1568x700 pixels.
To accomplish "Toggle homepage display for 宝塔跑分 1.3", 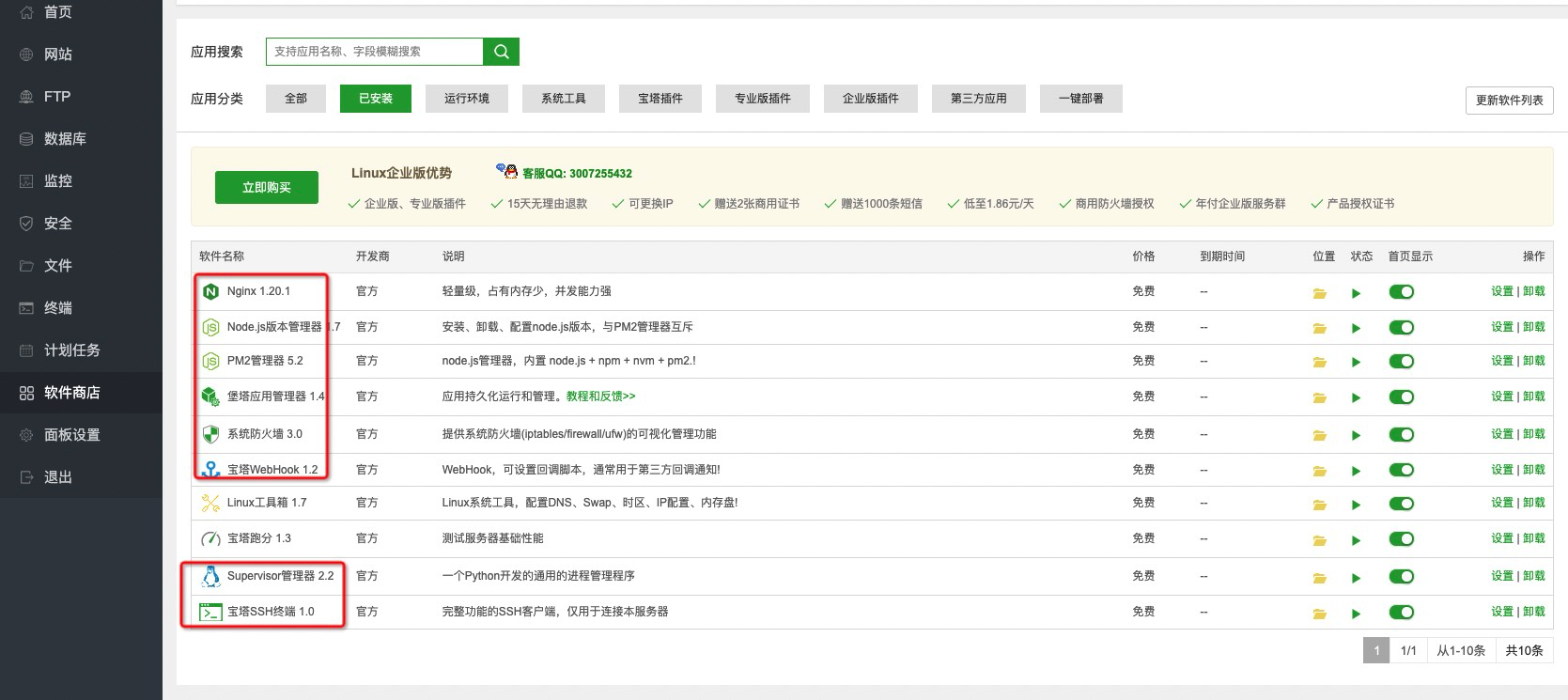I will tap(1402, 539).
